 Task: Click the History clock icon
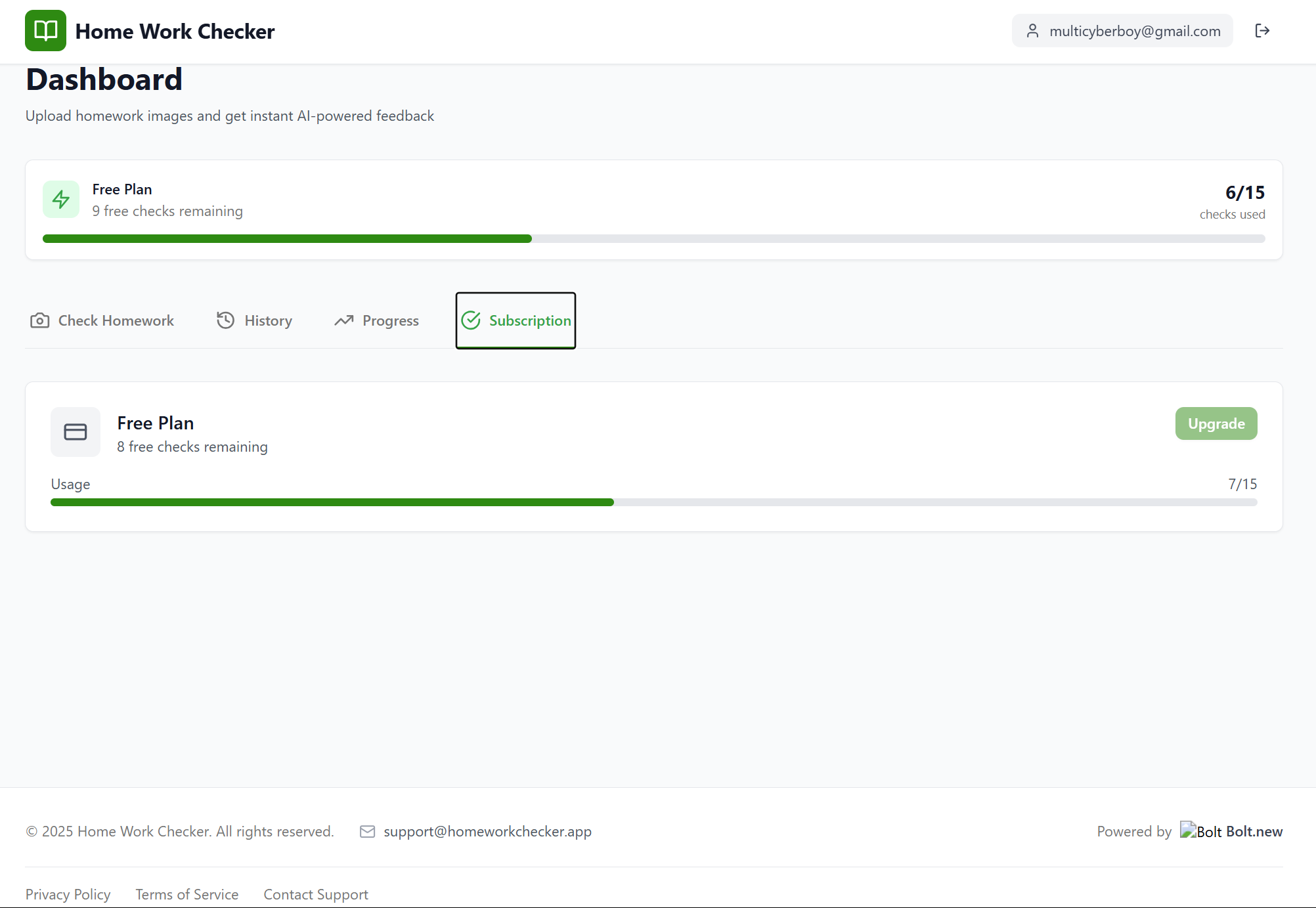click(226, 320)
